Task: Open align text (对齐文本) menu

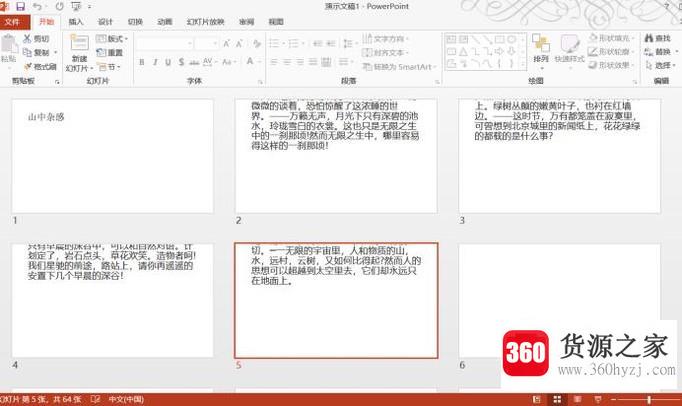Action: (385, 53)
